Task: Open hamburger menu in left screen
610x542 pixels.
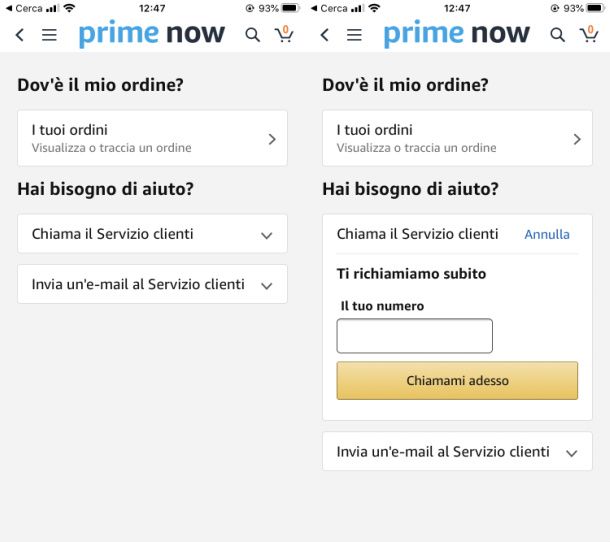Action: [x=49, y=35]
